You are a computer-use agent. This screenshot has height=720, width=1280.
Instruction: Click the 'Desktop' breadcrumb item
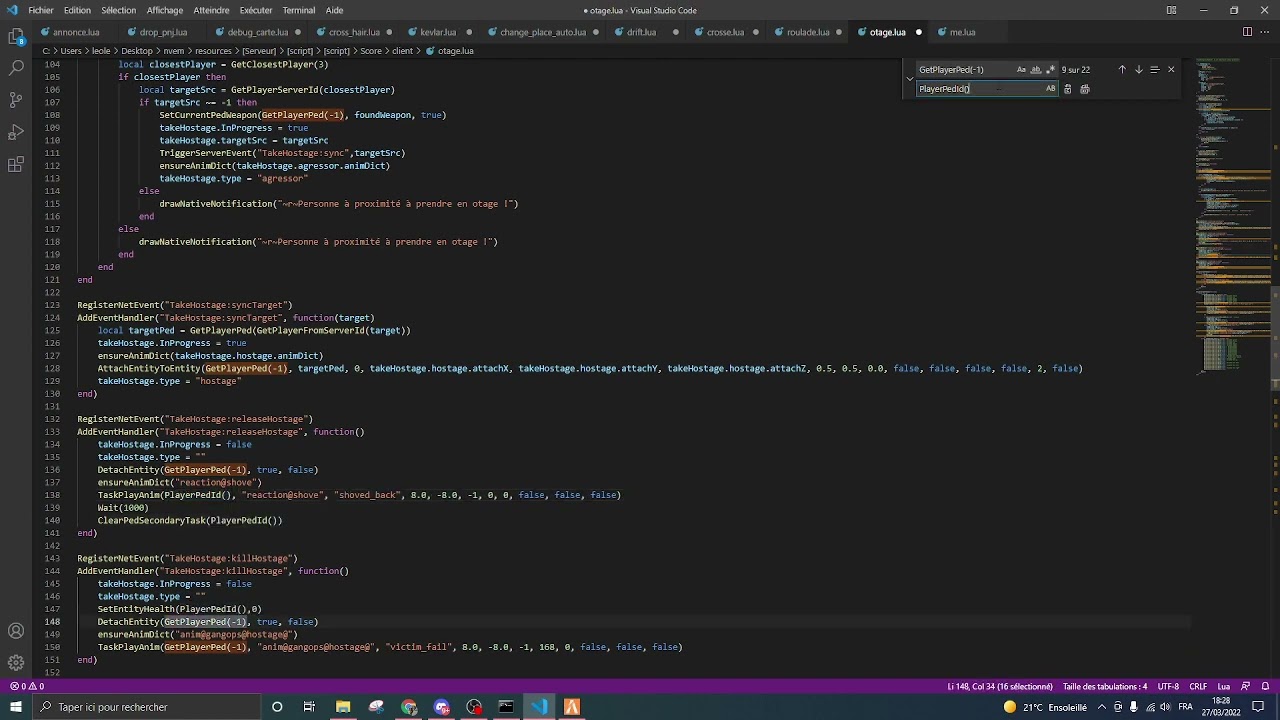coord(137,51)
